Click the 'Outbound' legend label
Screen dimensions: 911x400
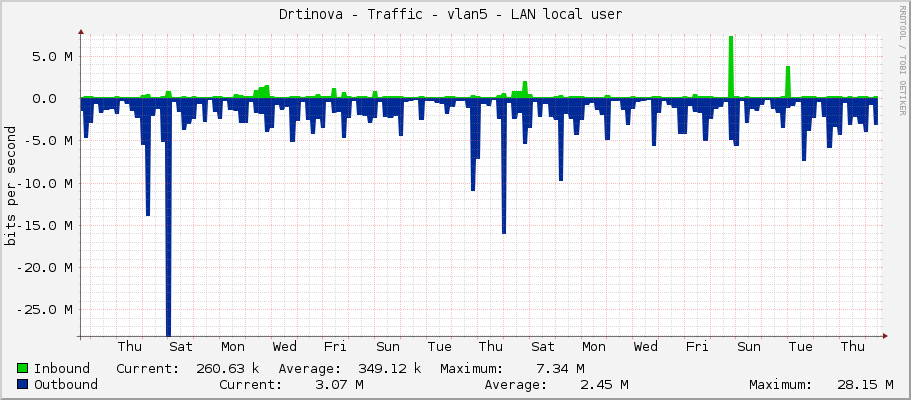66,384
